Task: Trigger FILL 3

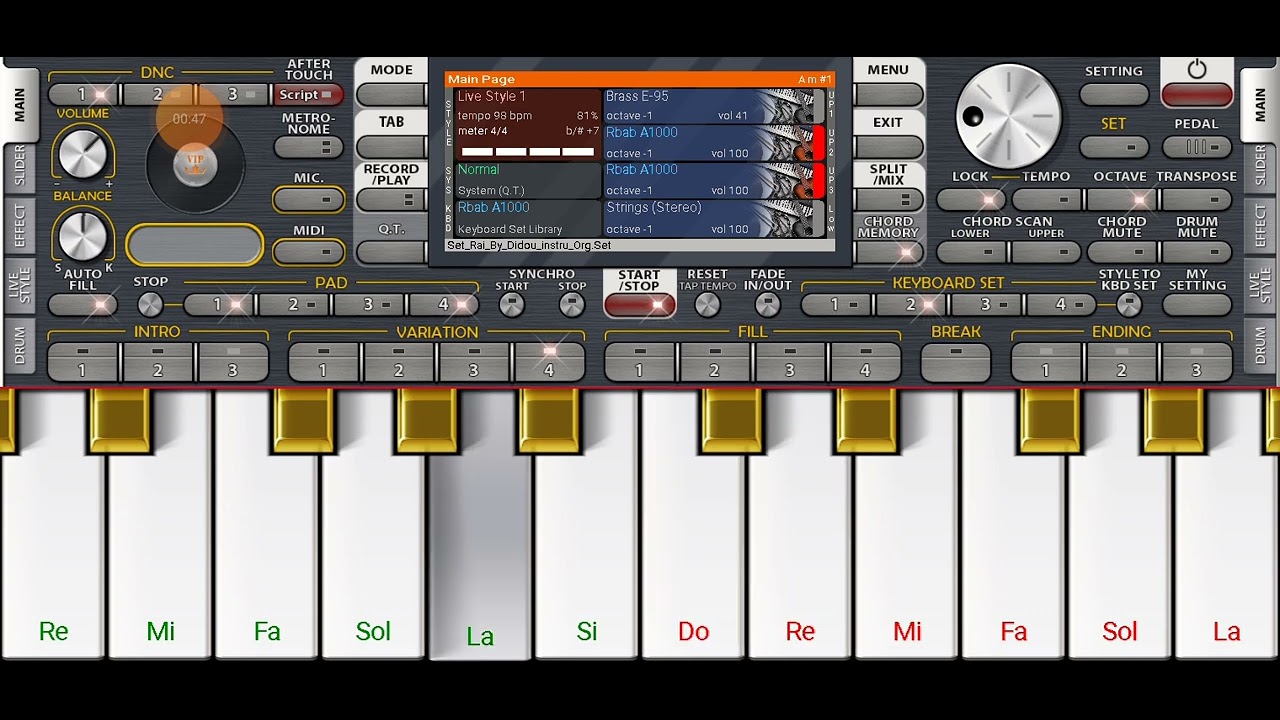Action: (790, 362)
